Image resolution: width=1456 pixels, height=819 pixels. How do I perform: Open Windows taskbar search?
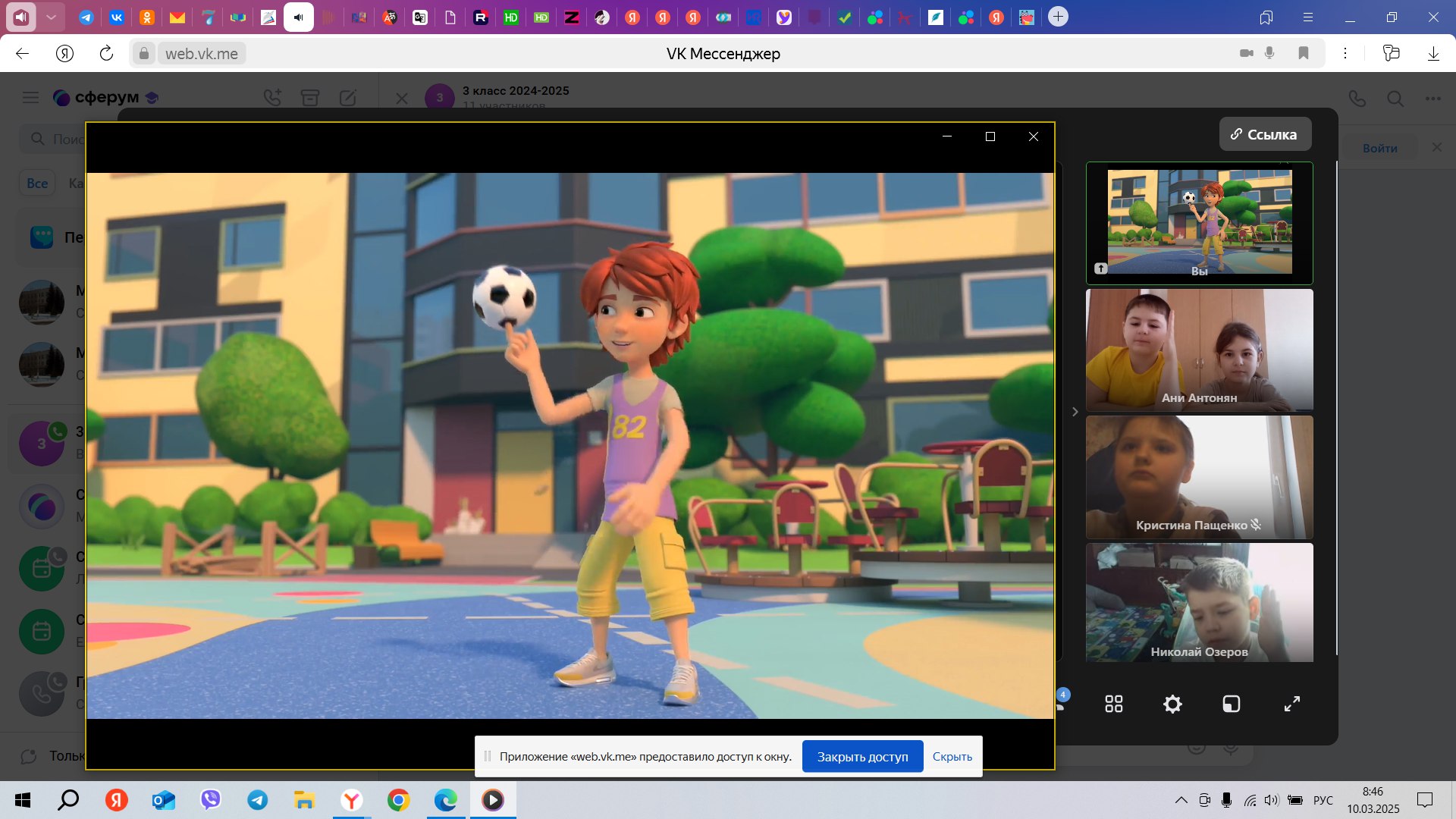point(68,800)
